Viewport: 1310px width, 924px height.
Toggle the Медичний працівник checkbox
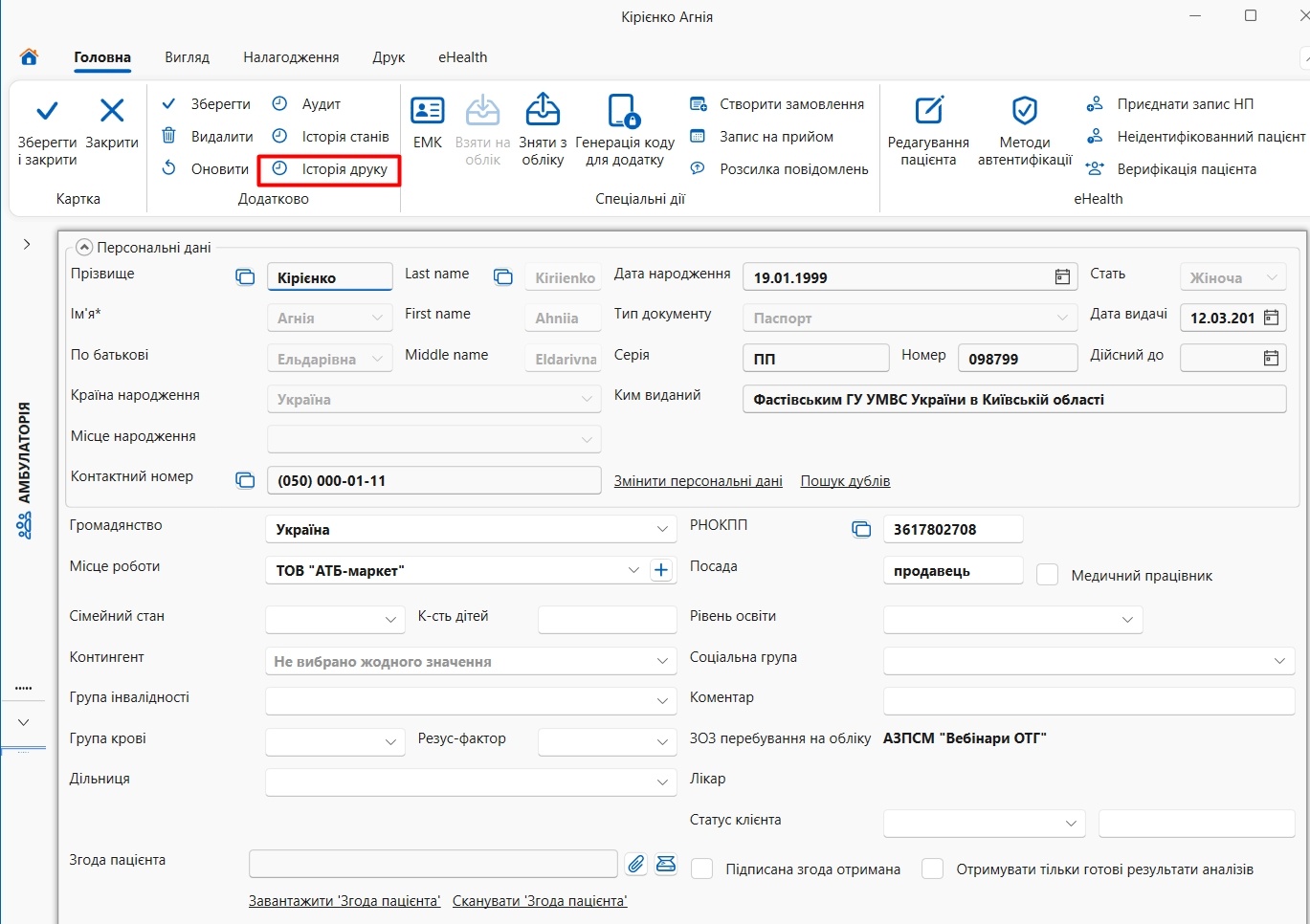pyautogui.click(x=1048, y=575)
